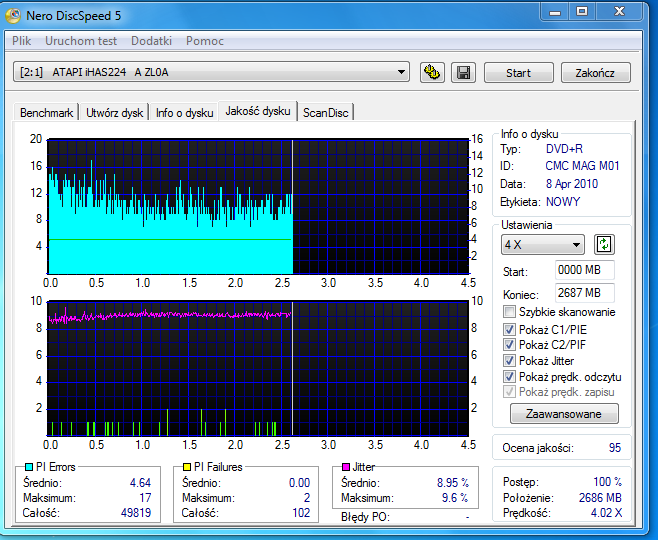658x540 pixels.
Task: Click the disc ID value CMC MAG M01
Action: [x=582, y=166]
